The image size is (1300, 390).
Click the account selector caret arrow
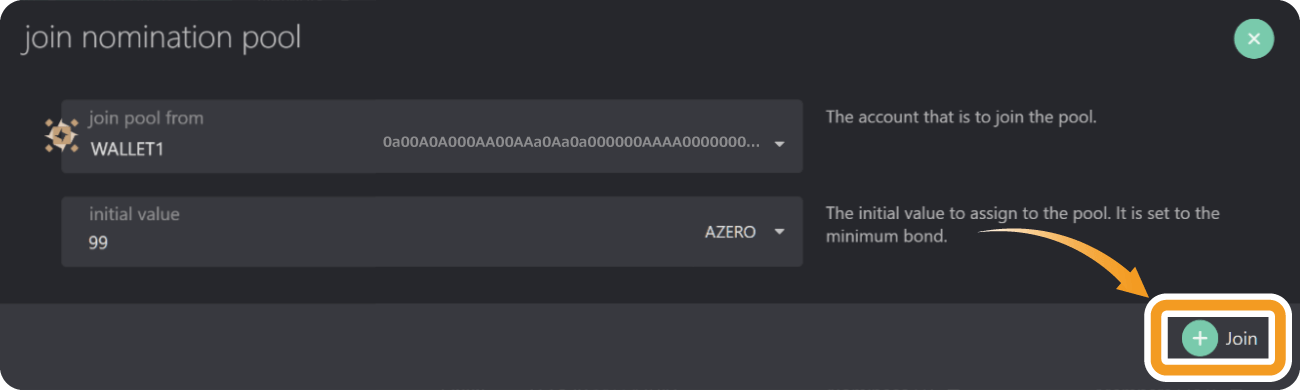click(780, 144)
